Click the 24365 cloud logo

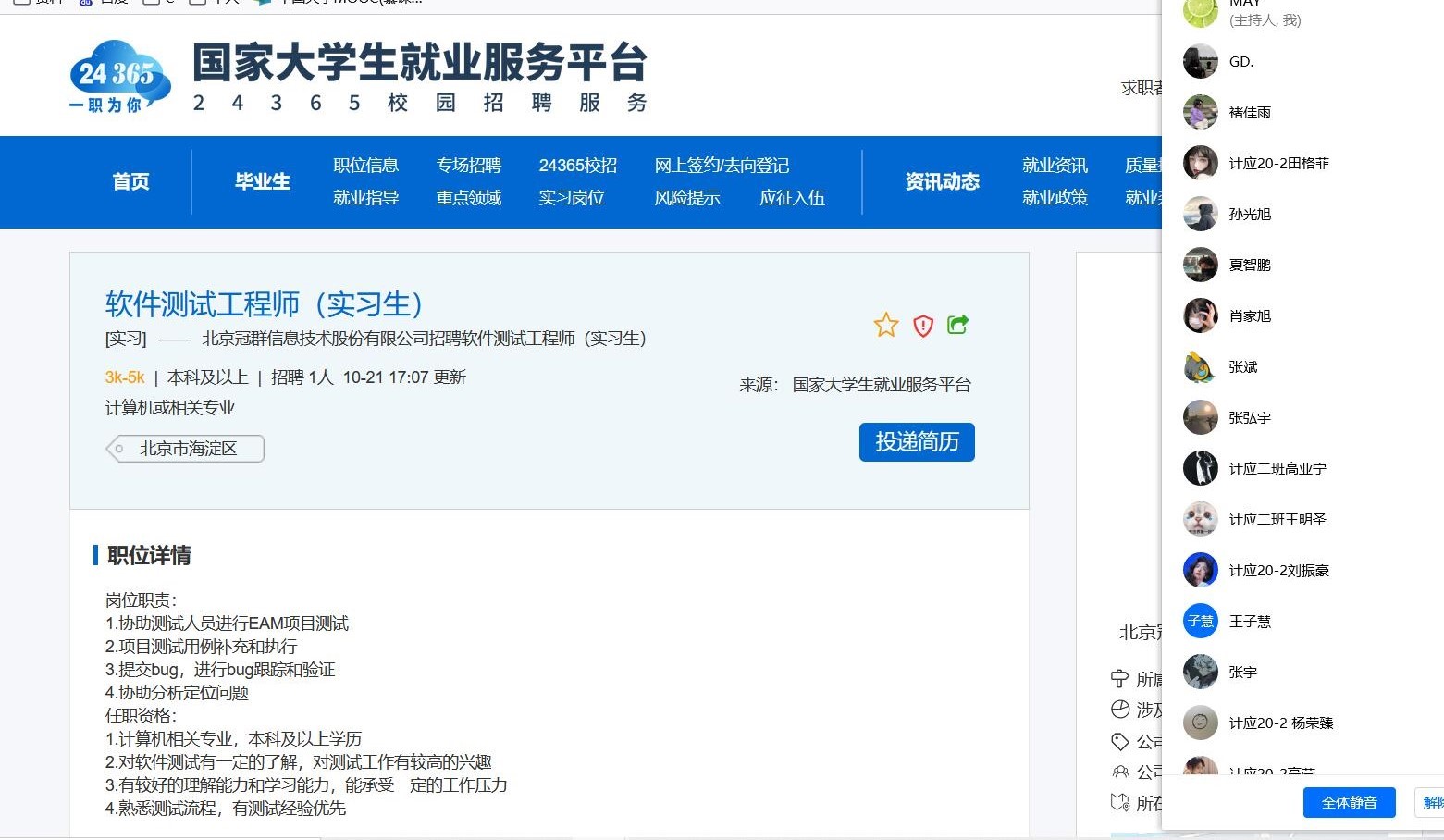[x=120, y=77]
